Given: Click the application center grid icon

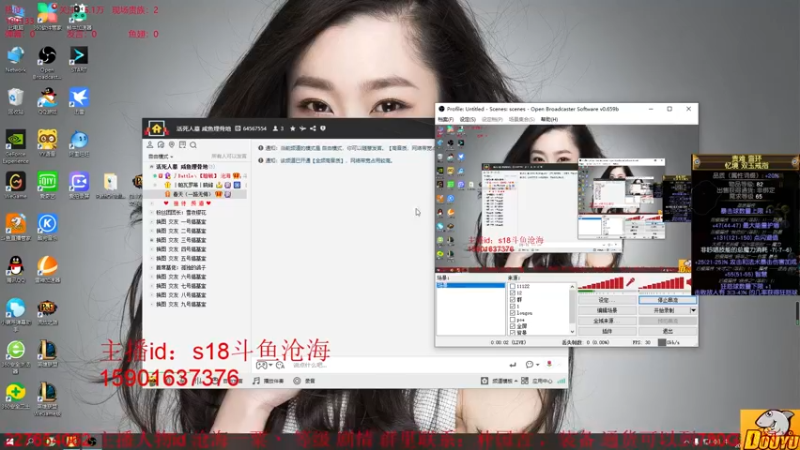Looking at the screenshot, I should point(524,381).
